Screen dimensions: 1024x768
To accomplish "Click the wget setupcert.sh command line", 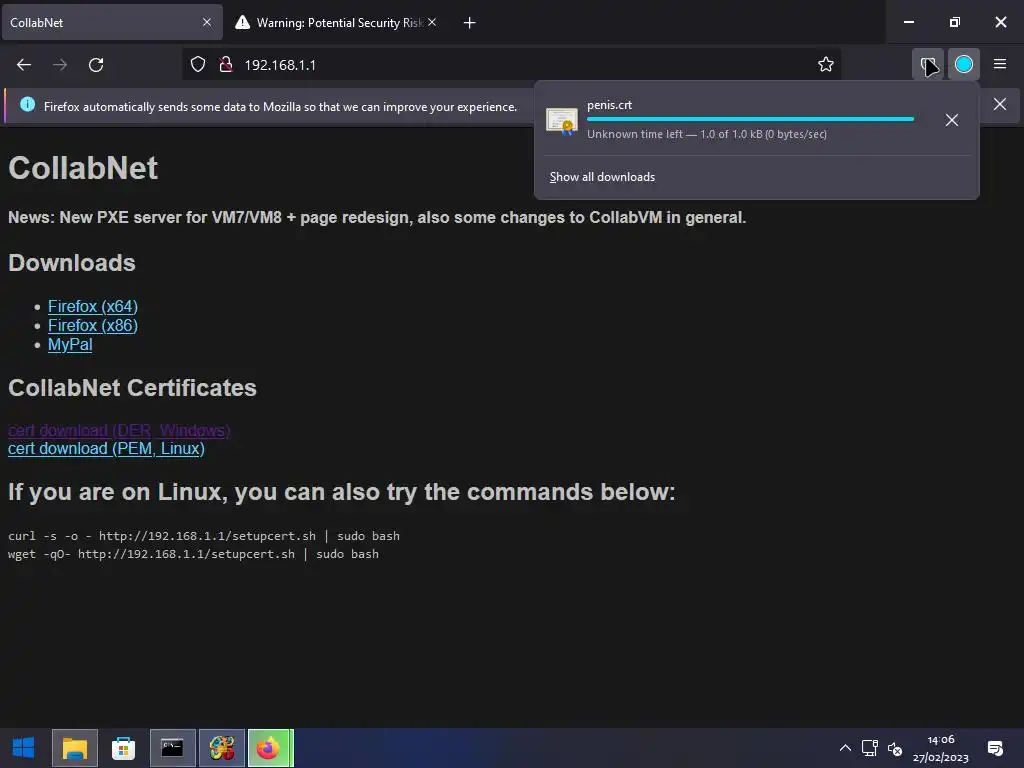I will point(193,554).
